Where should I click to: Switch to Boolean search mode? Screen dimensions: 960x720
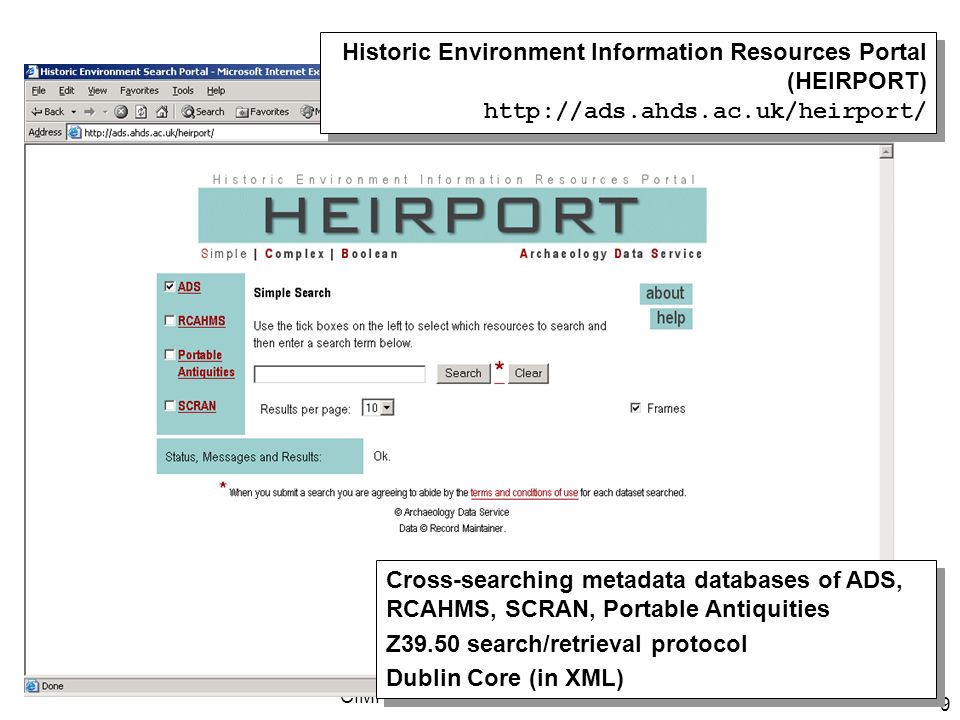click(x=369, y=253)
